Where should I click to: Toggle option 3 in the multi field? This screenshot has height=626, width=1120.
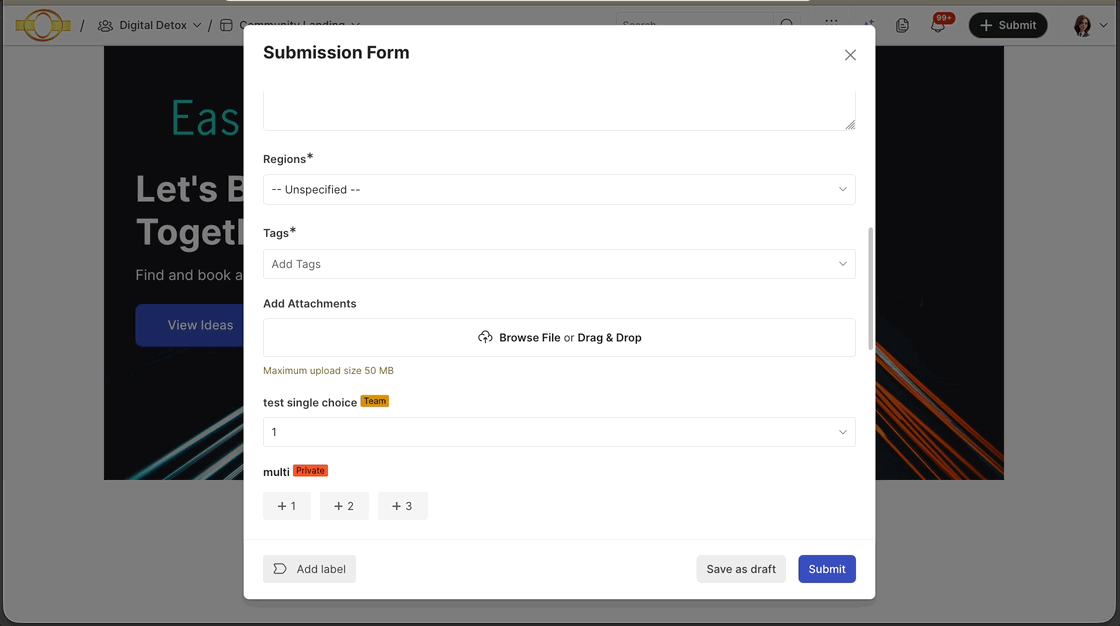402,506
